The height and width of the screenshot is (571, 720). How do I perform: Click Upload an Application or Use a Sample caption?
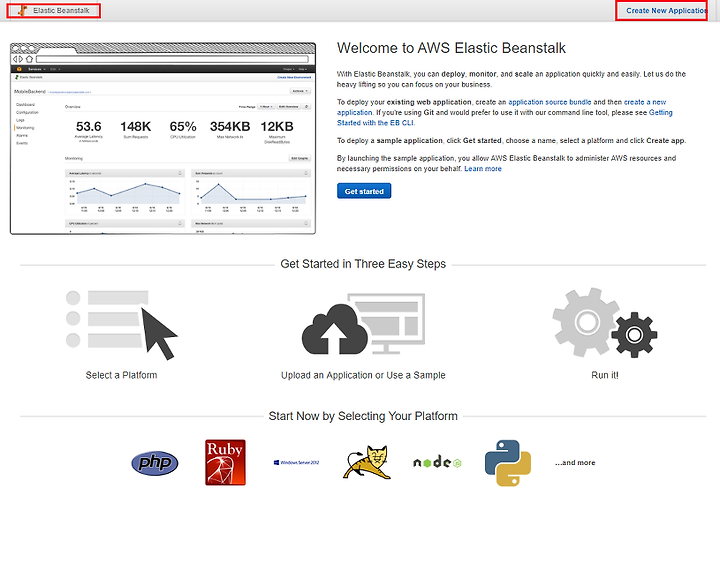(x=363, y=375)
